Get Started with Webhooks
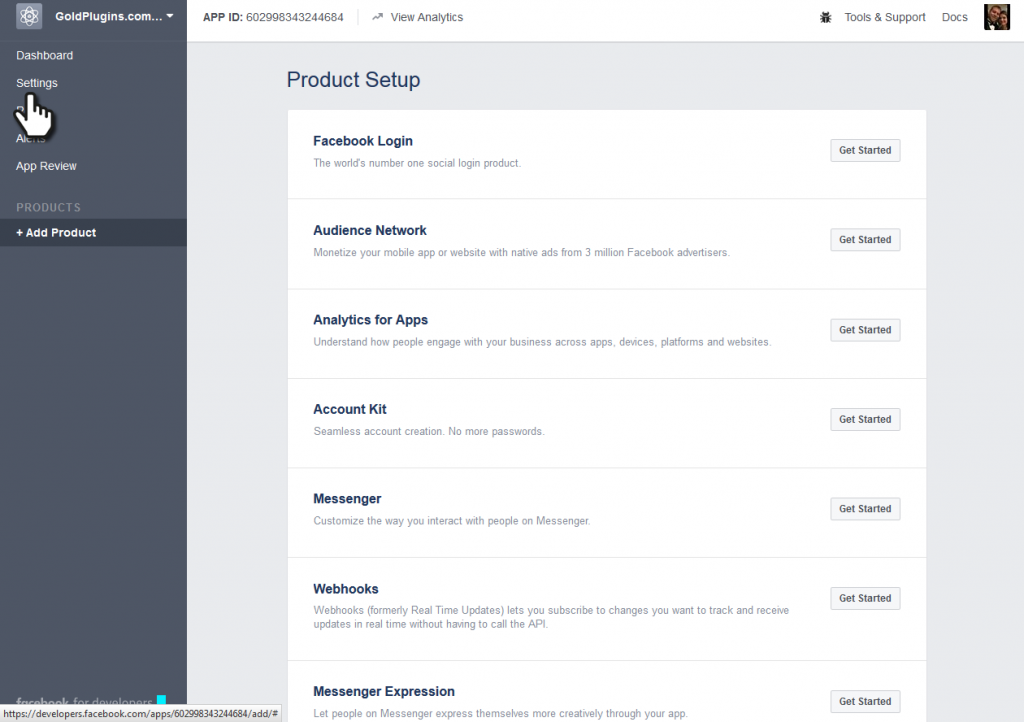 (x=864, y=598)
